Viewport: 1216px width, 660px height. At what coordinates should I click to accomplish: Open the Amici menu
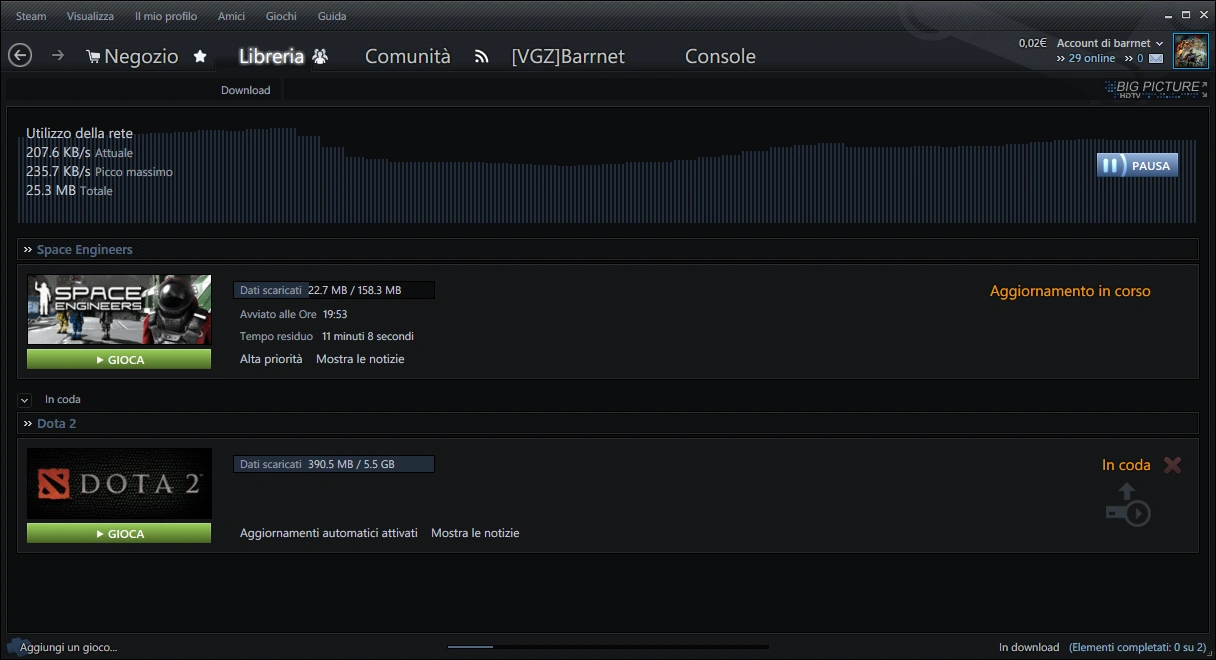click(x=232, y=16)
